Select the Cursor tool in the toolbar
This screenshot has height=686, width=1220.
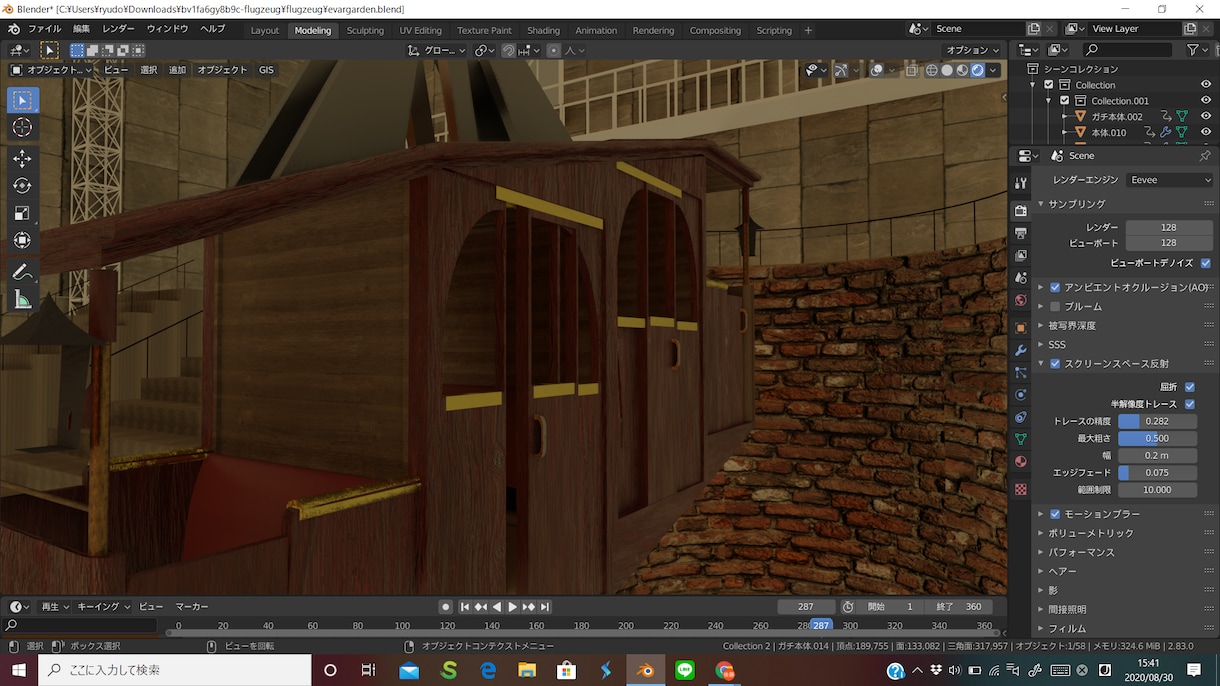22,127
